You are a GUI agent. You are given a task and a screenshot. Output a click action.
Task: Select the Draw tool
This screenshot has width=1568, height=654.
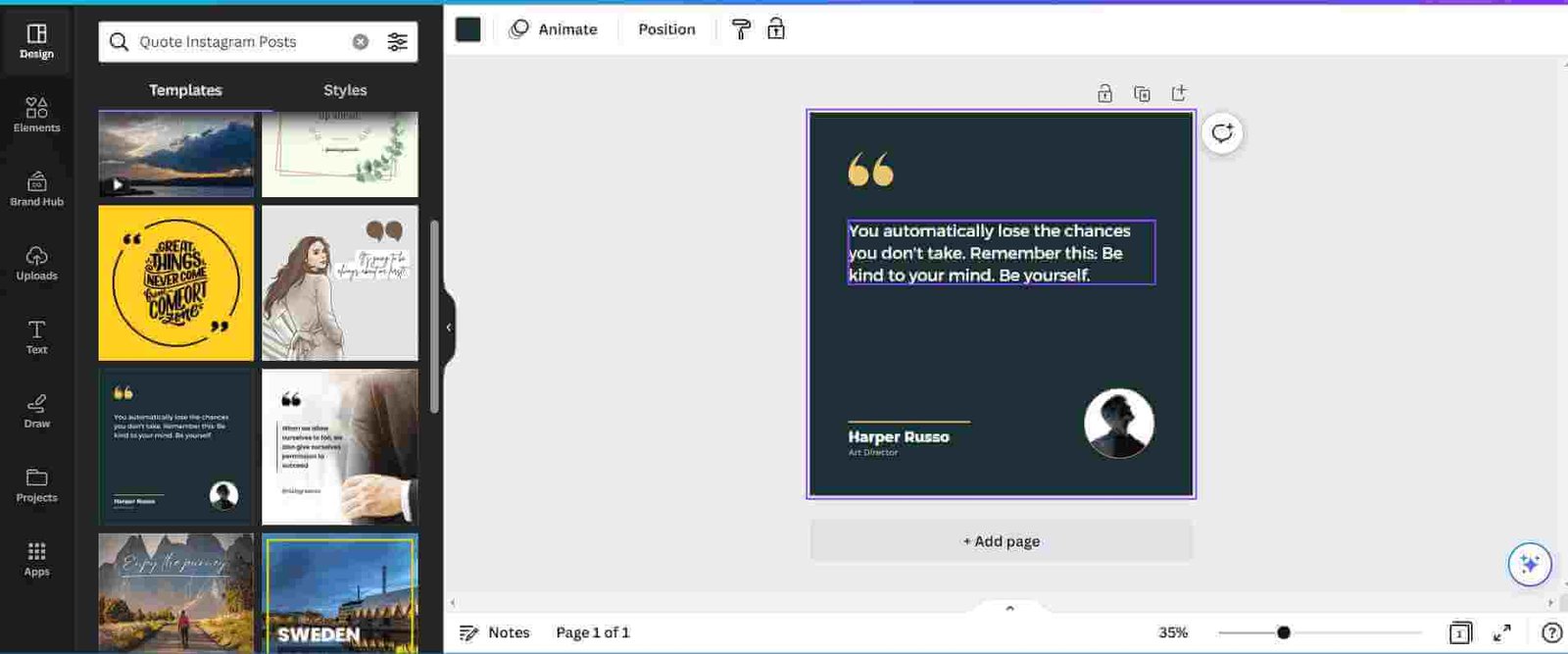36,411
